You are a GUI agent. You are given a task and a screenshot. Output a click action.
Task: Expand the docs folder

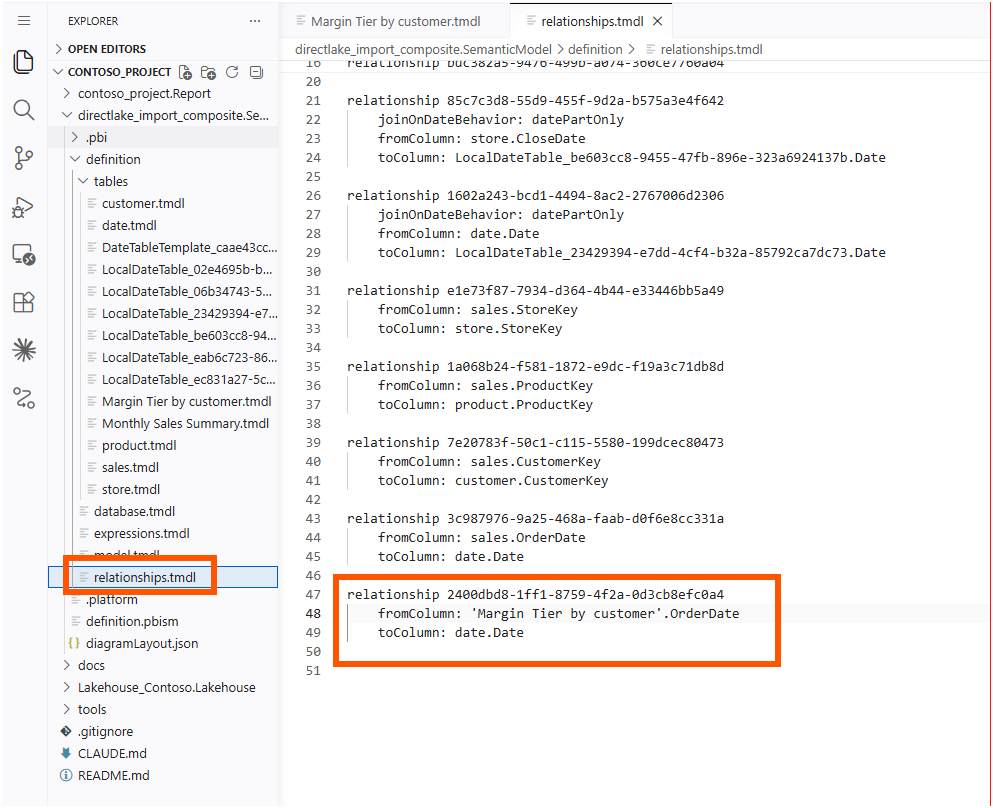91,666
